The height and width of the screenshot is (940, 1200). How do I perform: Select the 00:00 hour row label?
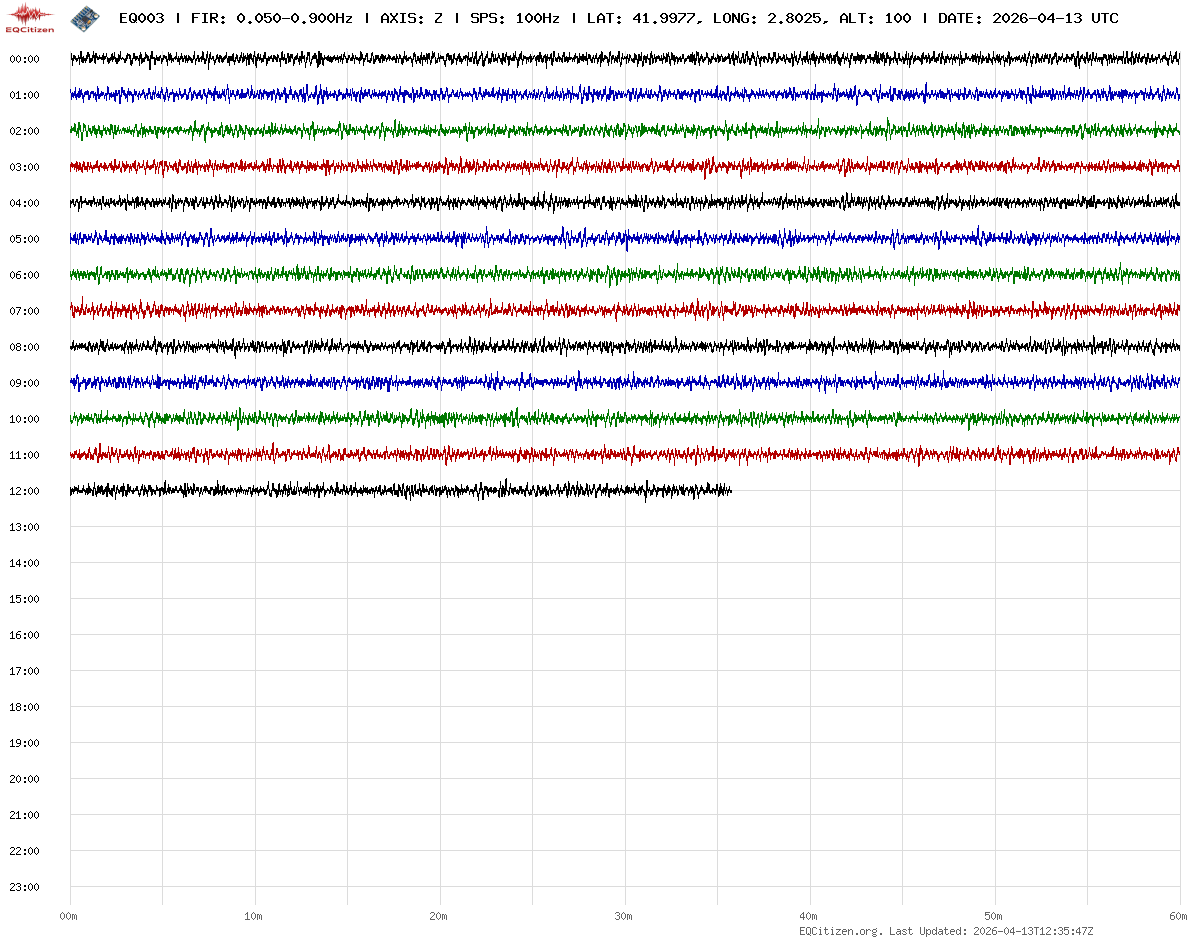24,59
